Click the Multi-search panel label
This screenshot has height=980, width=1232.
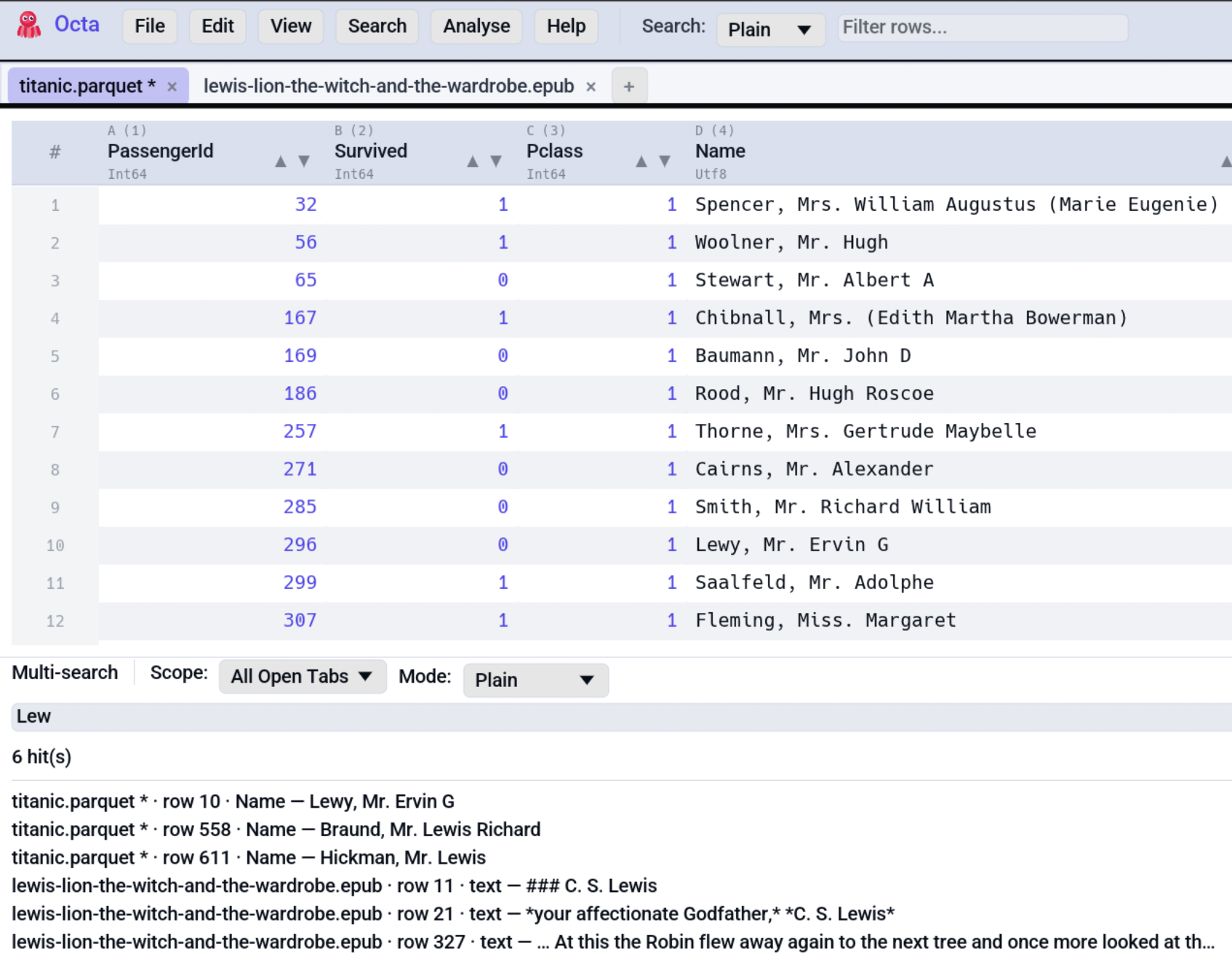coord(65,672)
